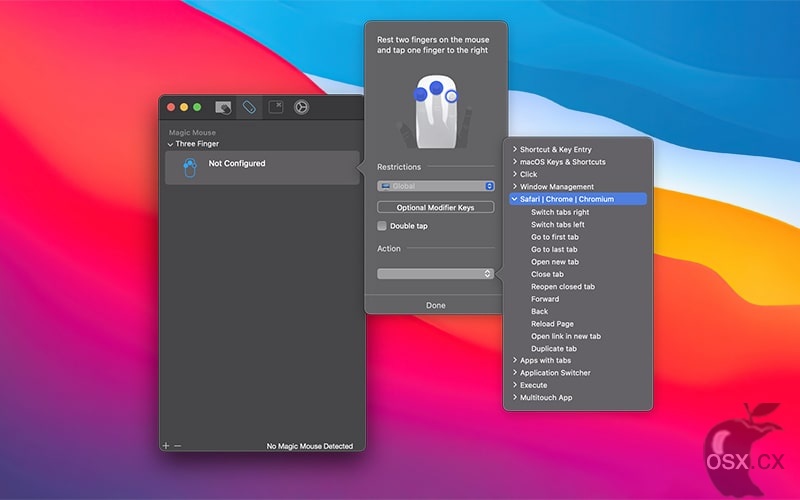Choose Back action
Viewport: 800px width, 500px height.
[539, 311]
